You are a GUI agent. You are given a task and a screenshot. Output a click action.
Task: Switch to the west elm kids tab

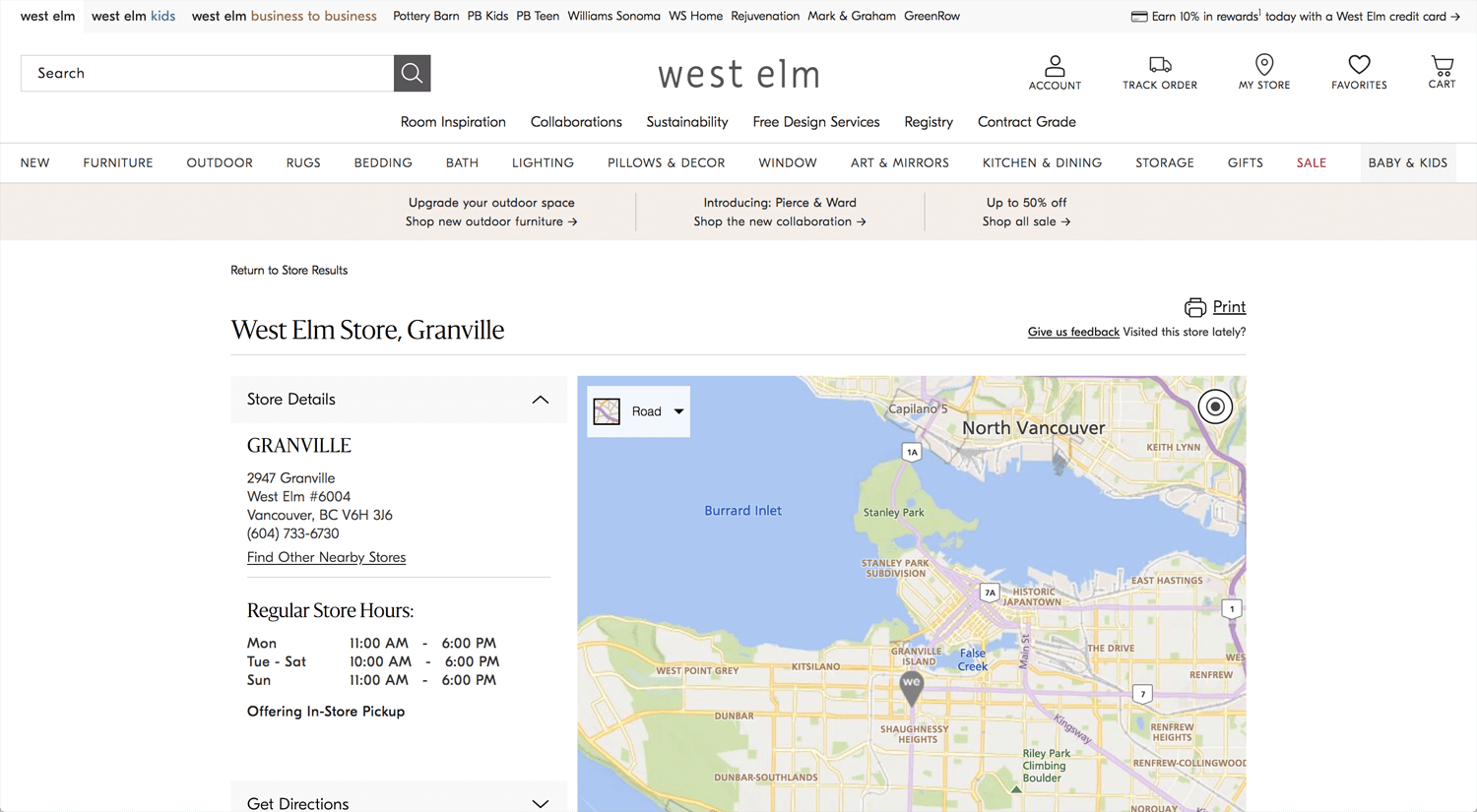[133, 15]
